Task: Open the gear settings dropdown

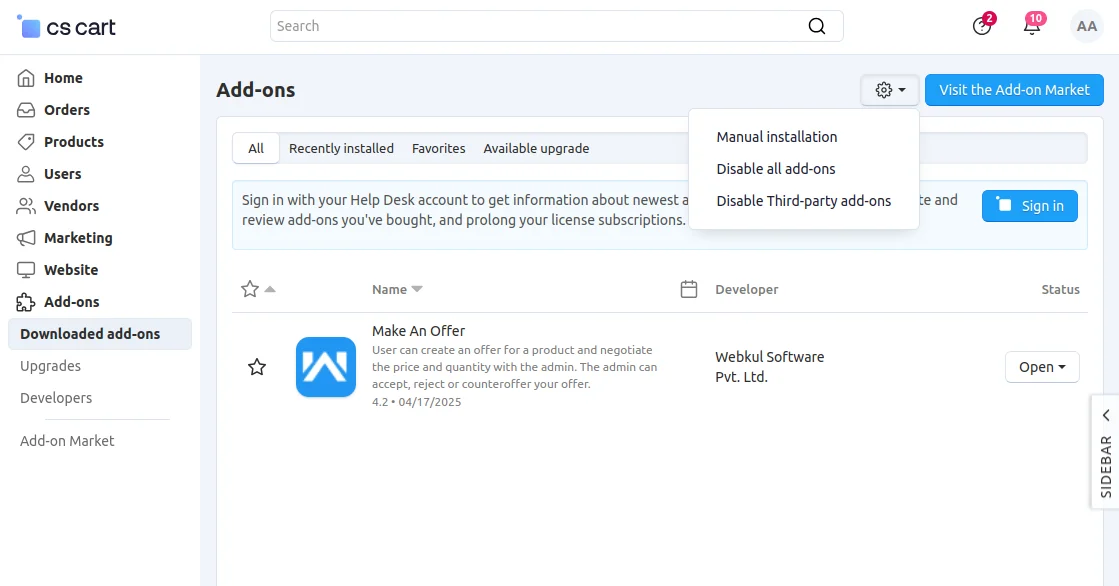Action: 890,90
